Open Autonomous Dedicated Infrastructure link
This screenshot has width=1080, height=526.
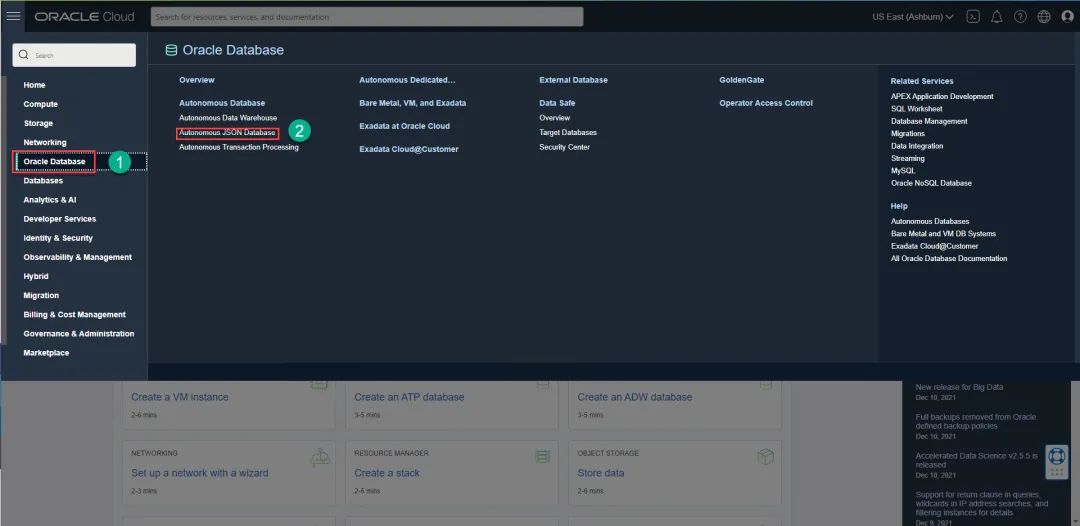[408, 80]
